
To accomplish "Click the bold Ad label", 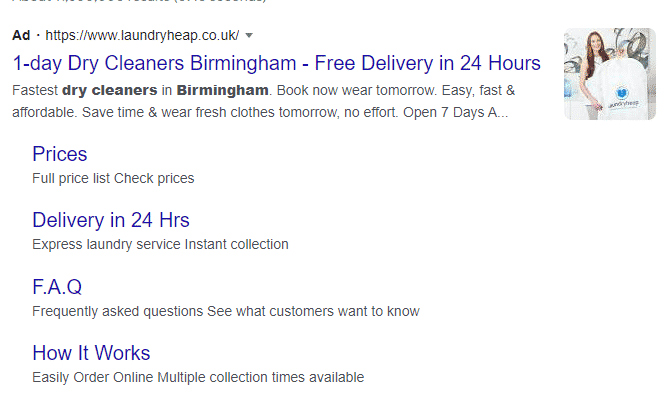I will [x=21, y=34].
